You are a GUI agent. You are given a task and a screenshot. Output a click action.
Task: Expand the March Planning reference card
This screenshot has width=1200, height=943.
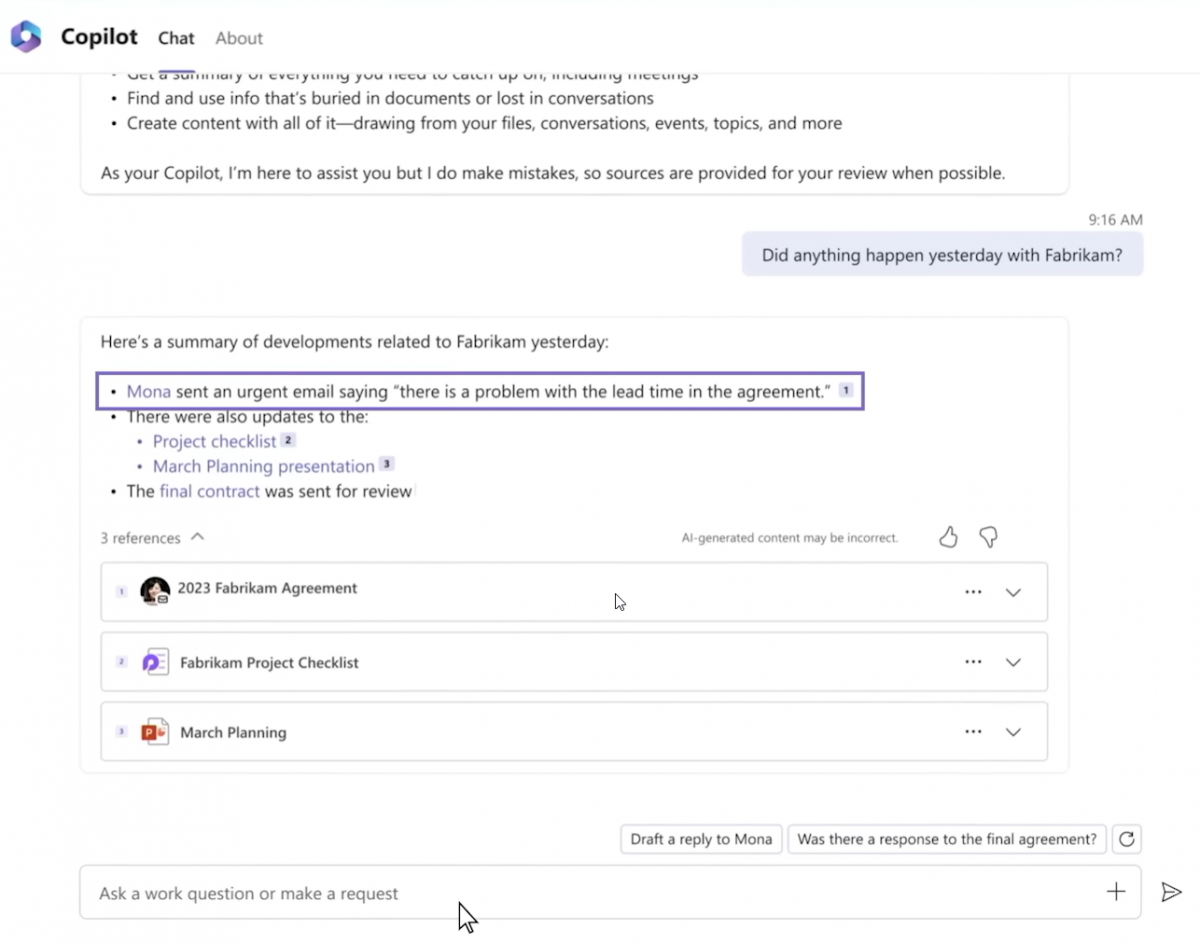(1013, 731)
